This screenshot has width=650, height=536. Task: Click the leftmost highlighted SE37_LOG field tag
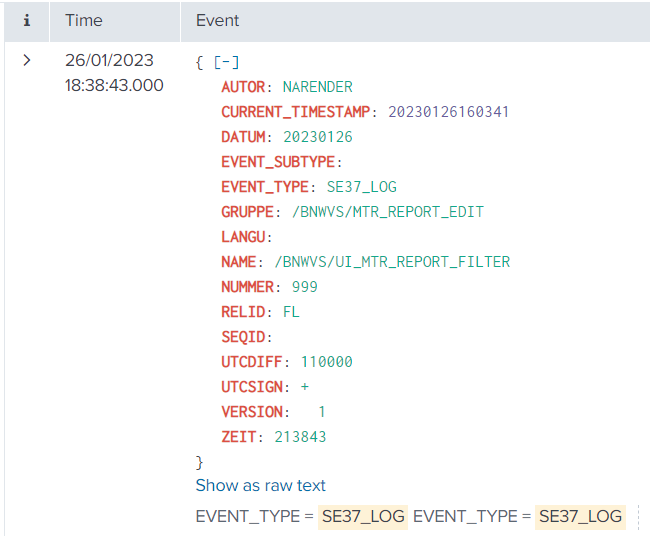pyautogui.click(x=362, y=516)
